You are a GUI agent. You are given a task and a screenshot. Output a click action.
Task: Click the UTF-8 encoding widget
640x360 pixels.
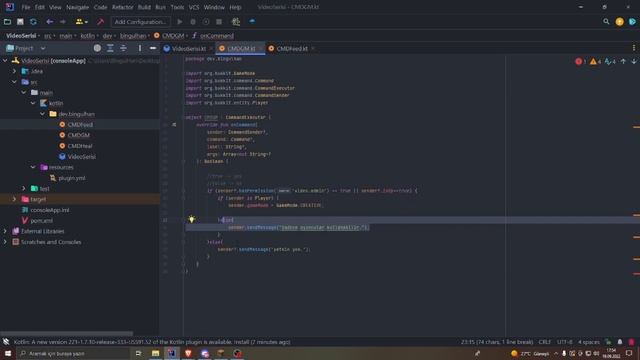click(x=564, y=342)
